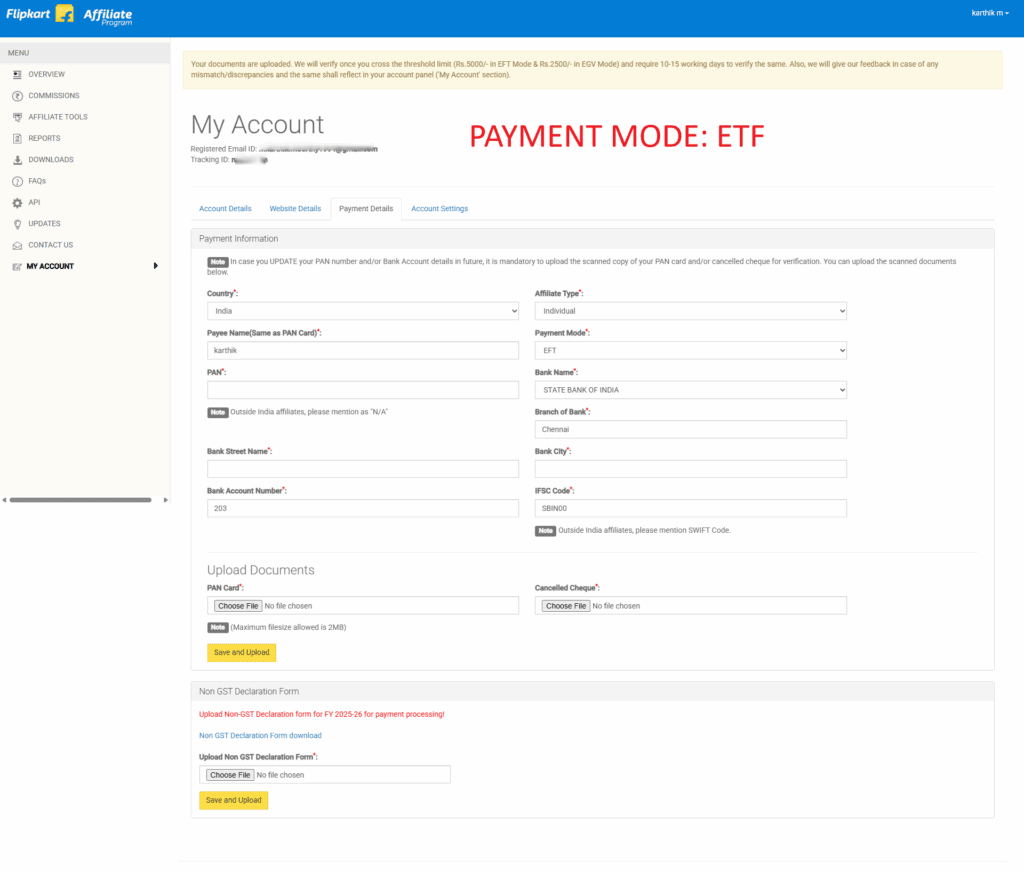1024x872 pixels.
Task: Click the sidebar scroll left arrow
Action: (4, 500)
